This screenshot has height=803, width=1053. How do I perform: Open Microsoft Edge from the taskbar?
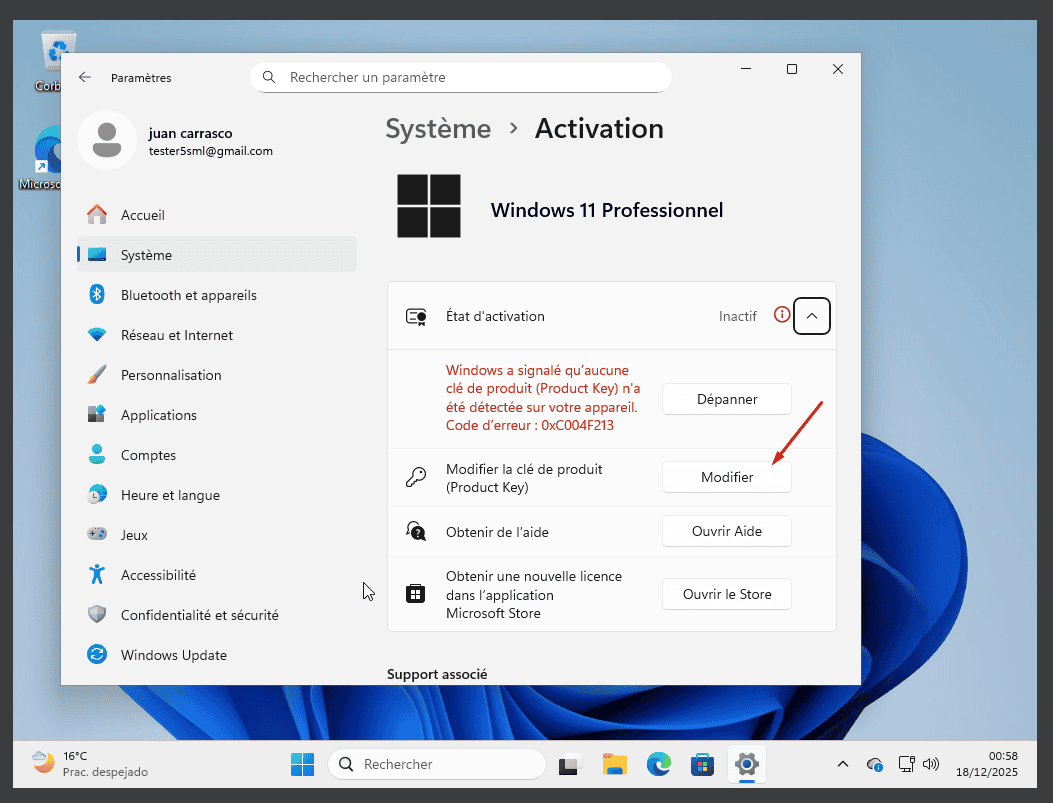click(x=658, y=765)
